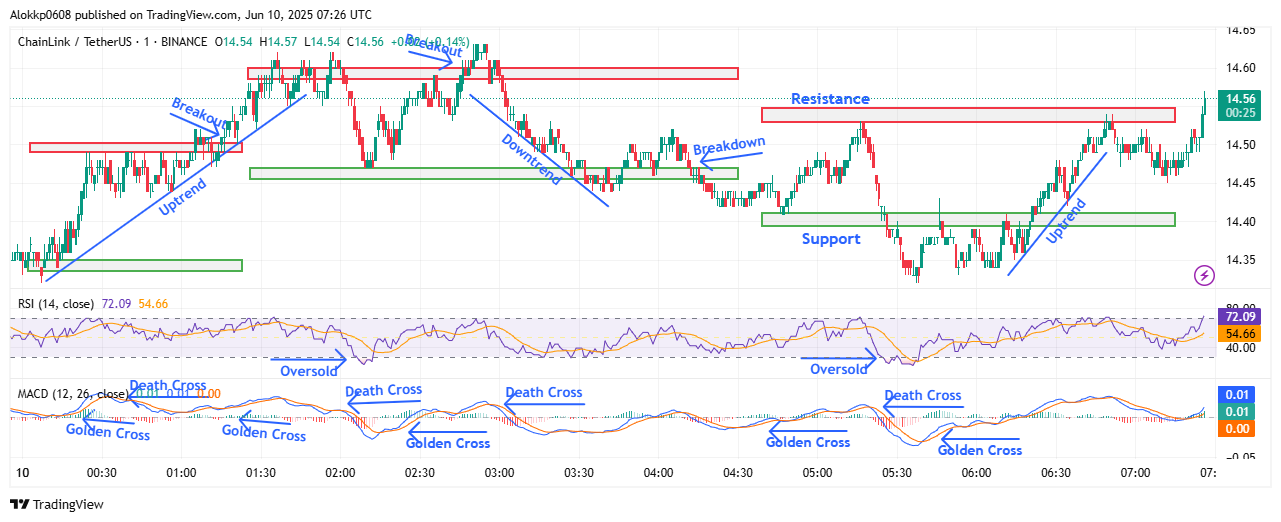Click the 06:00 time axis label
1281x522 pixels.
(x=976, y=473)
